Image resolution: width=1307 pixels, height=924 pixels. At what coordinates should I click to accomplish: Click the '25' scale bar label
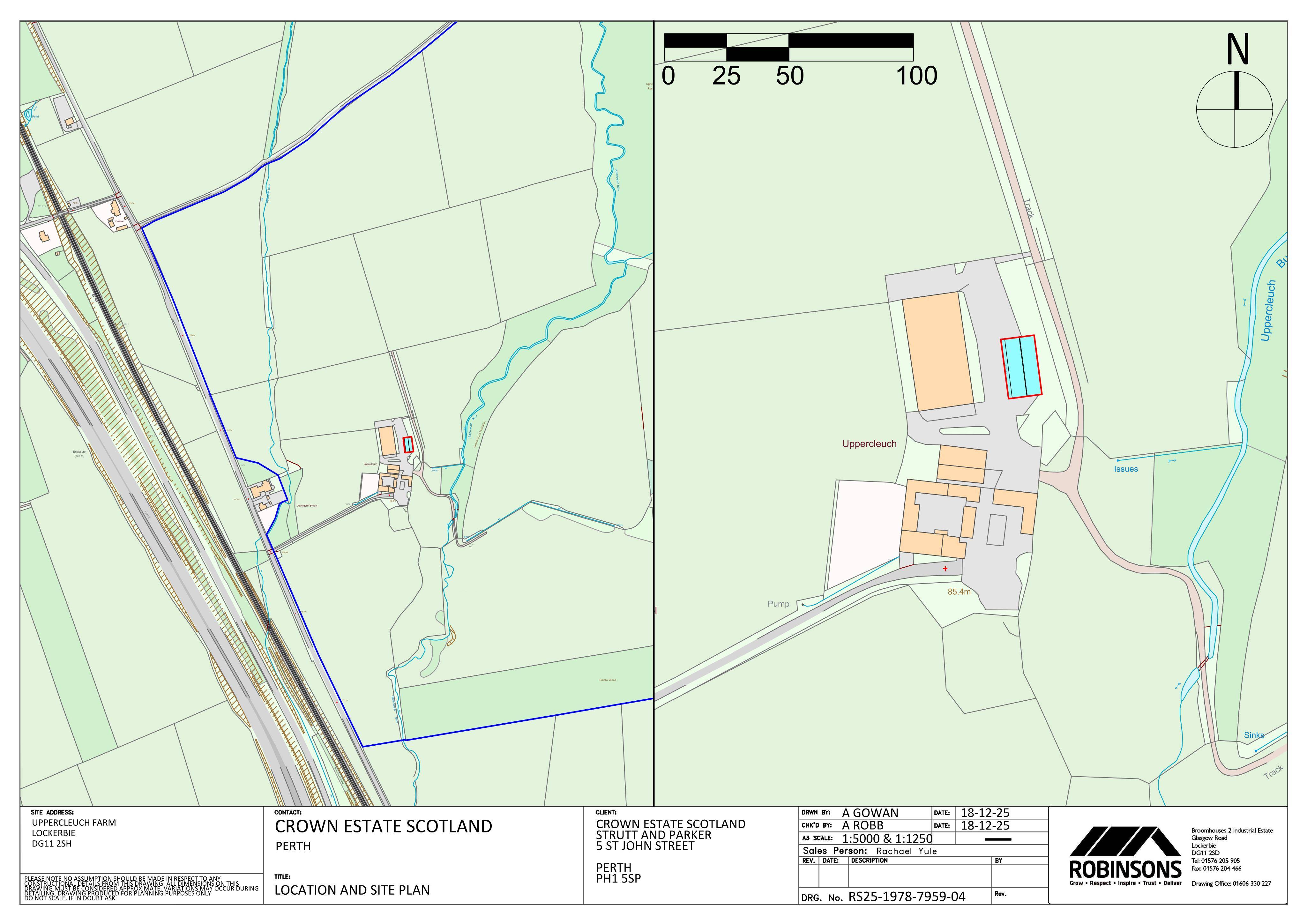coord(726,76)
